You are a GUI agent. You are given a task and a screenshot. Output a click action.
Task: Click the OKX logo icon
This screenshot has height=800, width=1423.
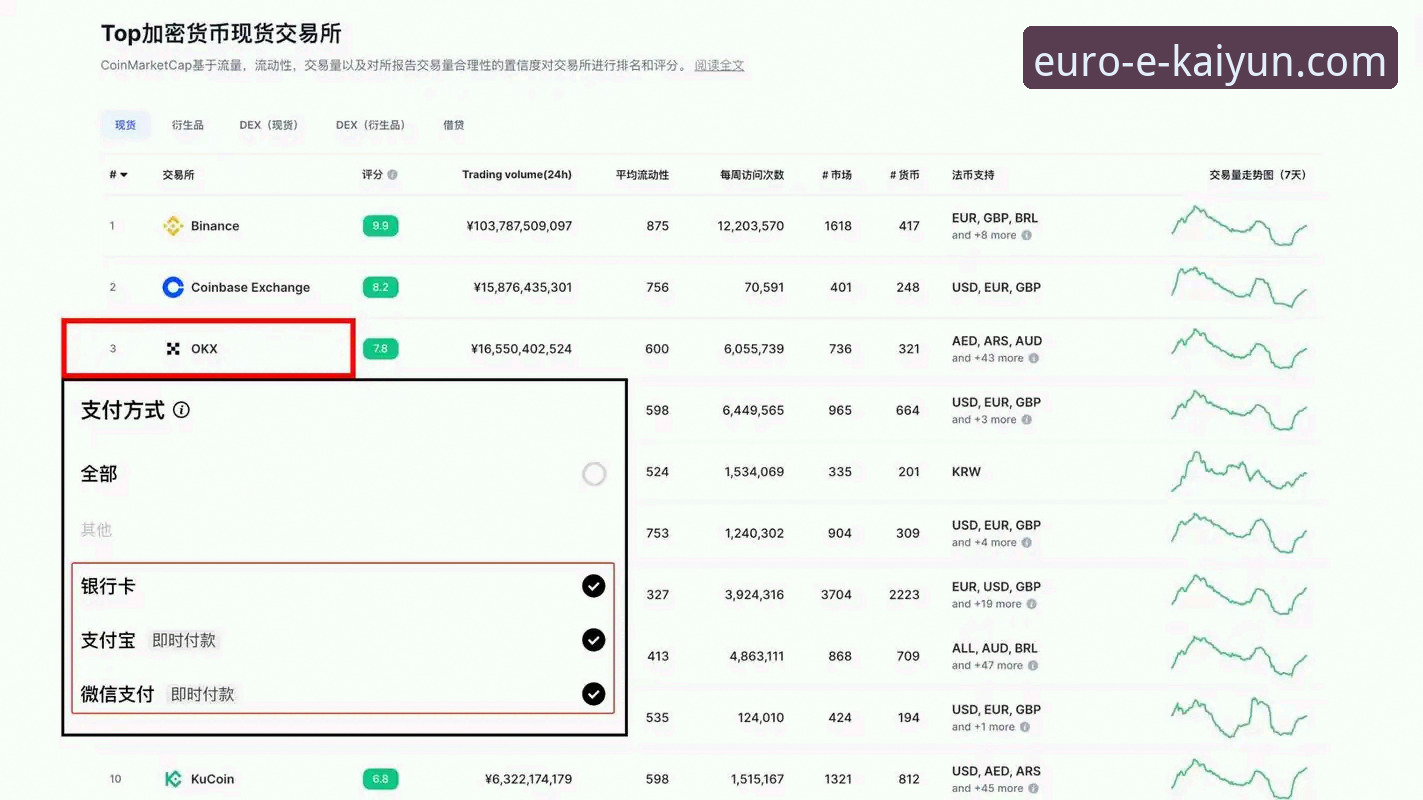tap(173, 349)
